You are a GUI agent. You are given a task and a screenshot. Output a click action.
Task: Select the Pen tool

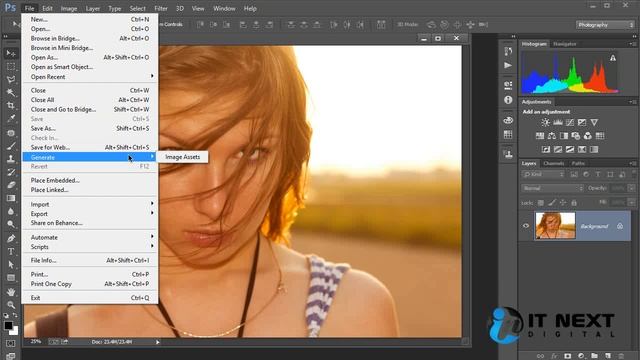(x=11, y=238)
